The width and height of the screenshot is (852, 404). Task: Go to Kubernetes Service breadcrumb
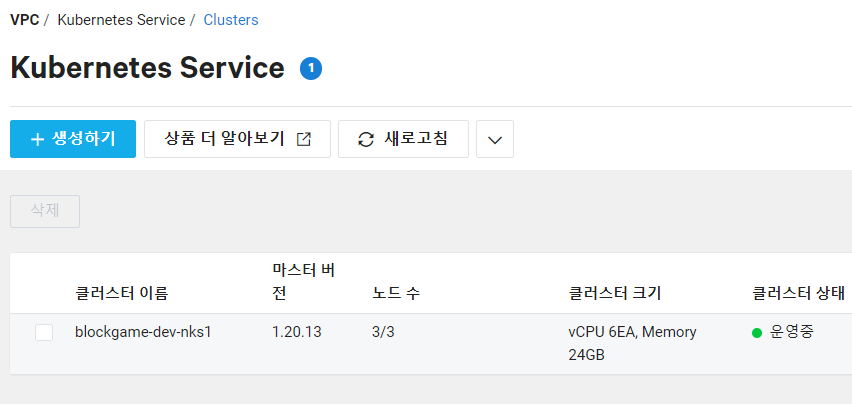[121, 20]
